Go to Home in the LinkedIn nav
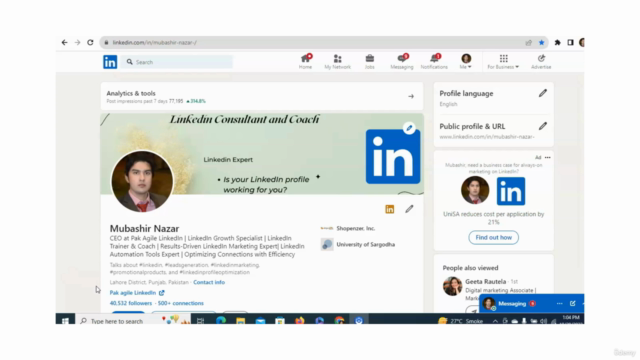Viewport: 640px width, 360px height. (x=305, y=62)
